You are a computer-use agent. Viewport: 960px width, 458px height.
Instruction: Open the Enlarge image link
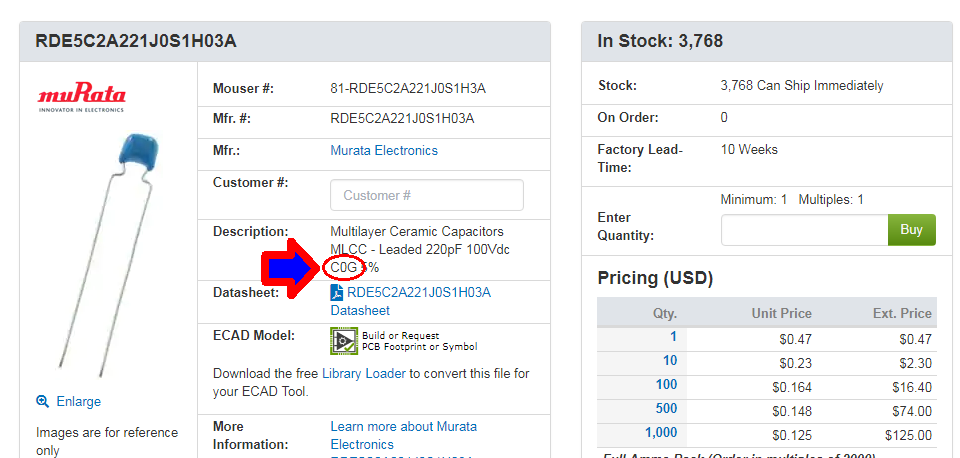[78, 402]
